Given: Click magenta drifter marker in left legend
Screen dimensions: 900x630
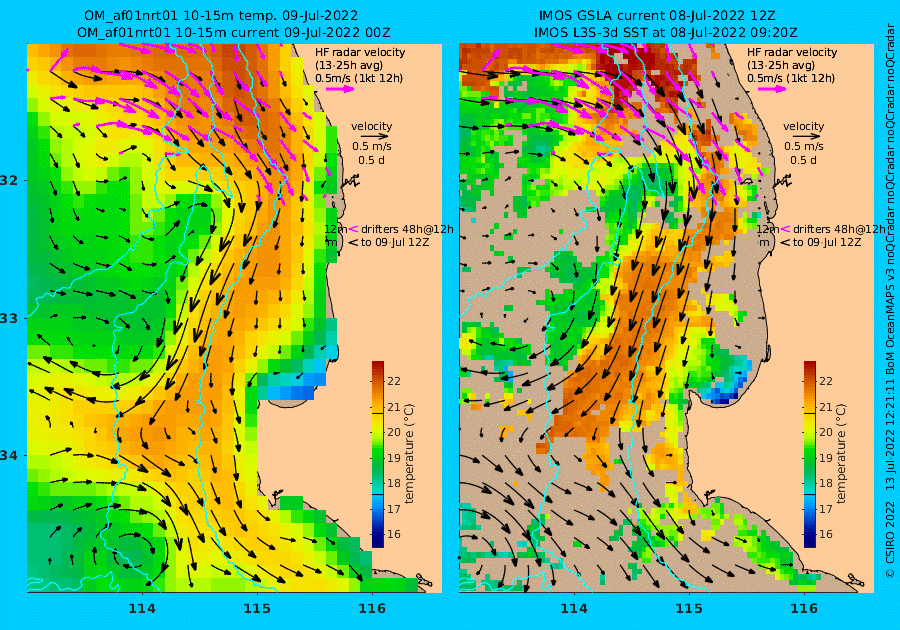Looking at the screenshot, I should click(x=353, y=230).
